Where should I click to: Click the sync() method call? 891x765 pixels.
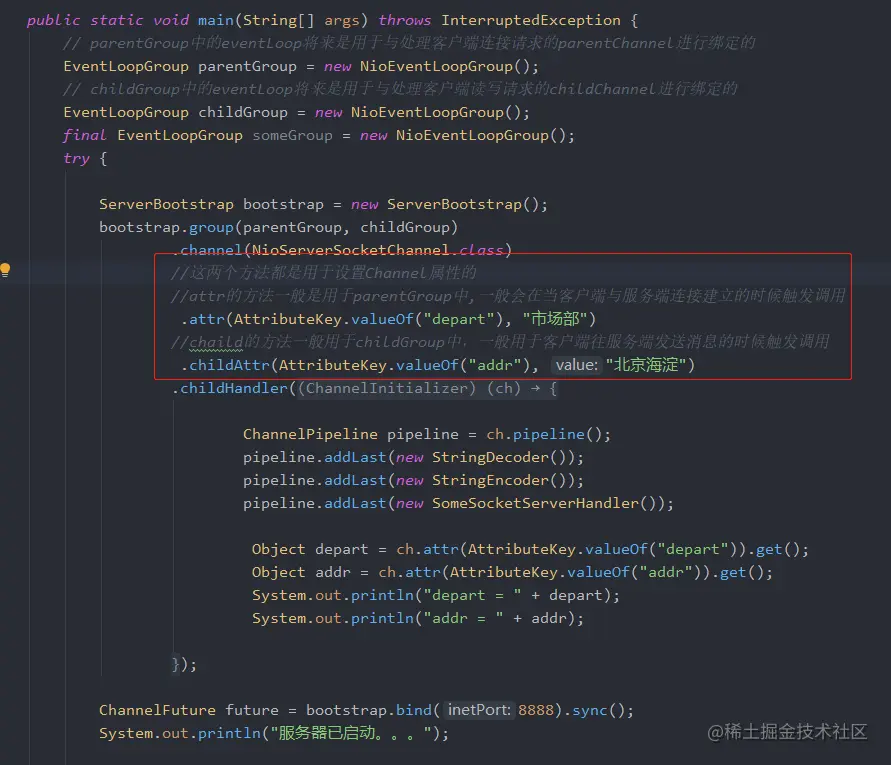click(x=589, y=710)
